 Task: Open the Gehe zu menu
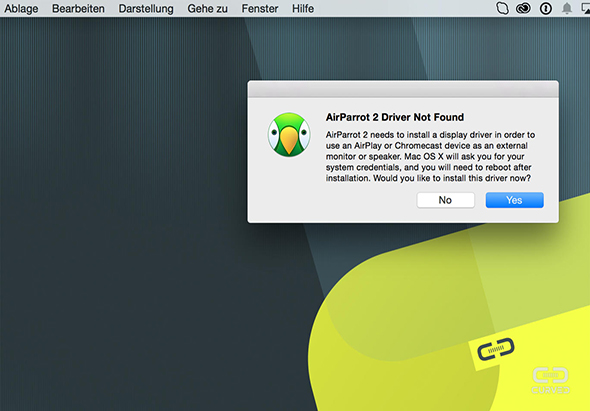click(x=207, y=8)
